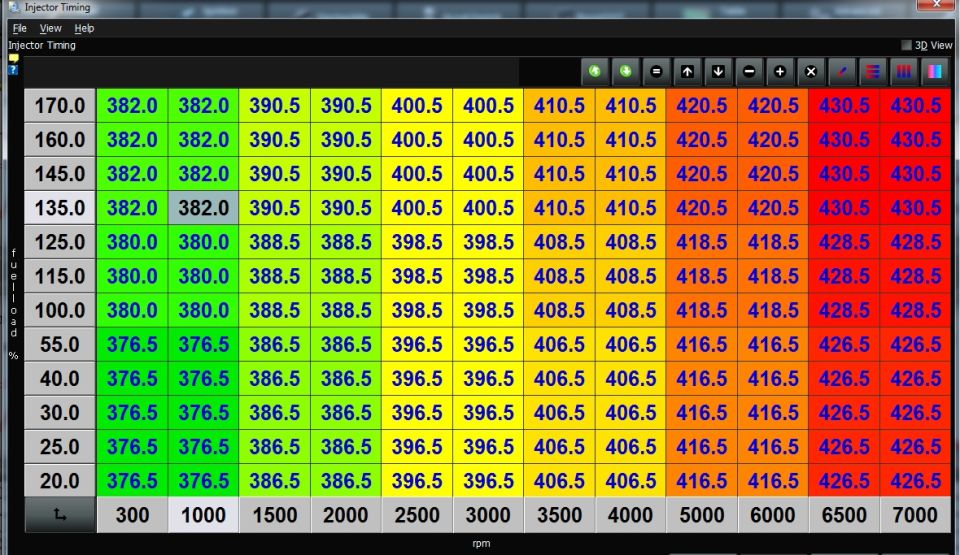This screenshot has height=555, width=960.
Task: Select the 300 rpm bin
Action: pyautogui.click(x=132, y=515)
